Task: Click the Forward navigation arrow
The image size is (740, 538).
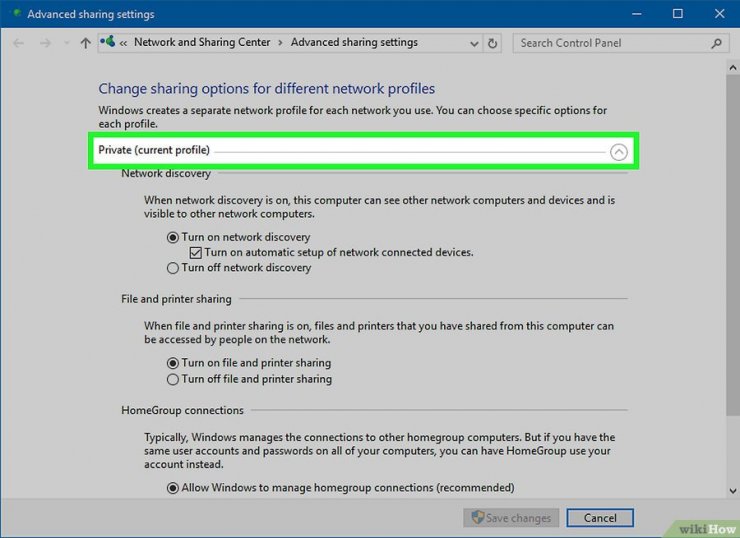Action: (x=46, y=44)
